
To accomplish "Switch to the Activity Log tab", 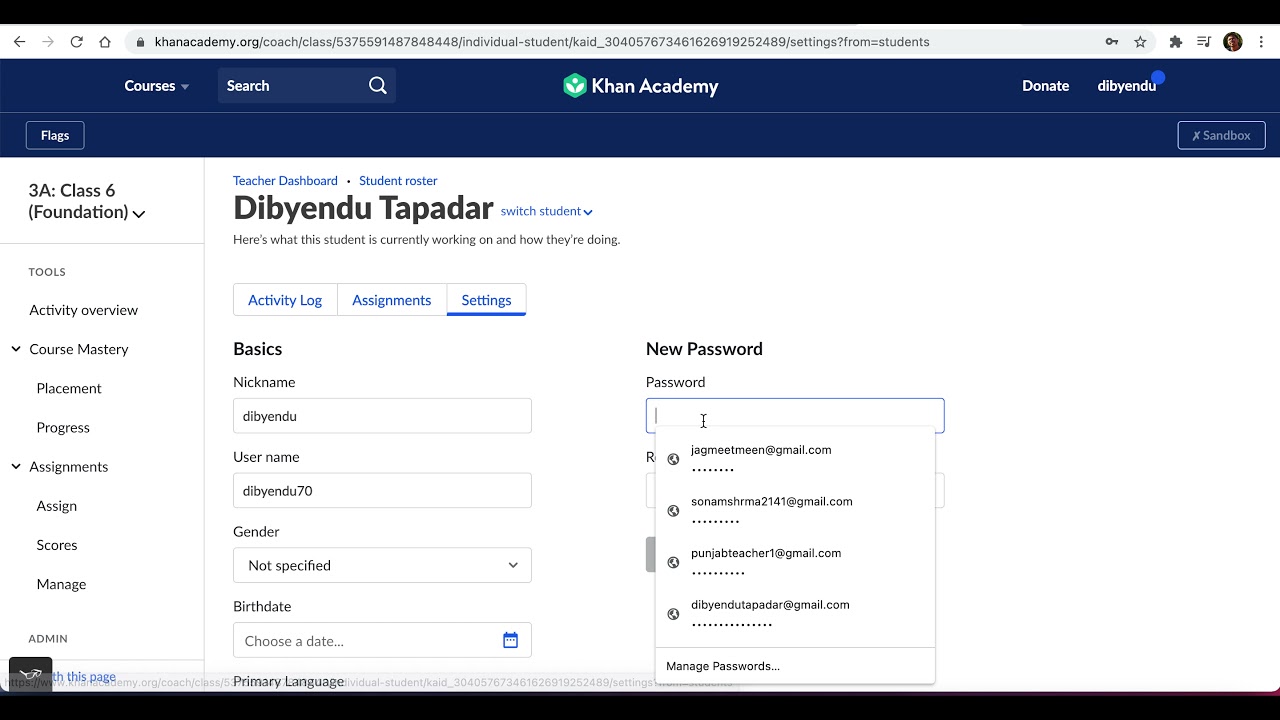I will click(x=285, y=300).
